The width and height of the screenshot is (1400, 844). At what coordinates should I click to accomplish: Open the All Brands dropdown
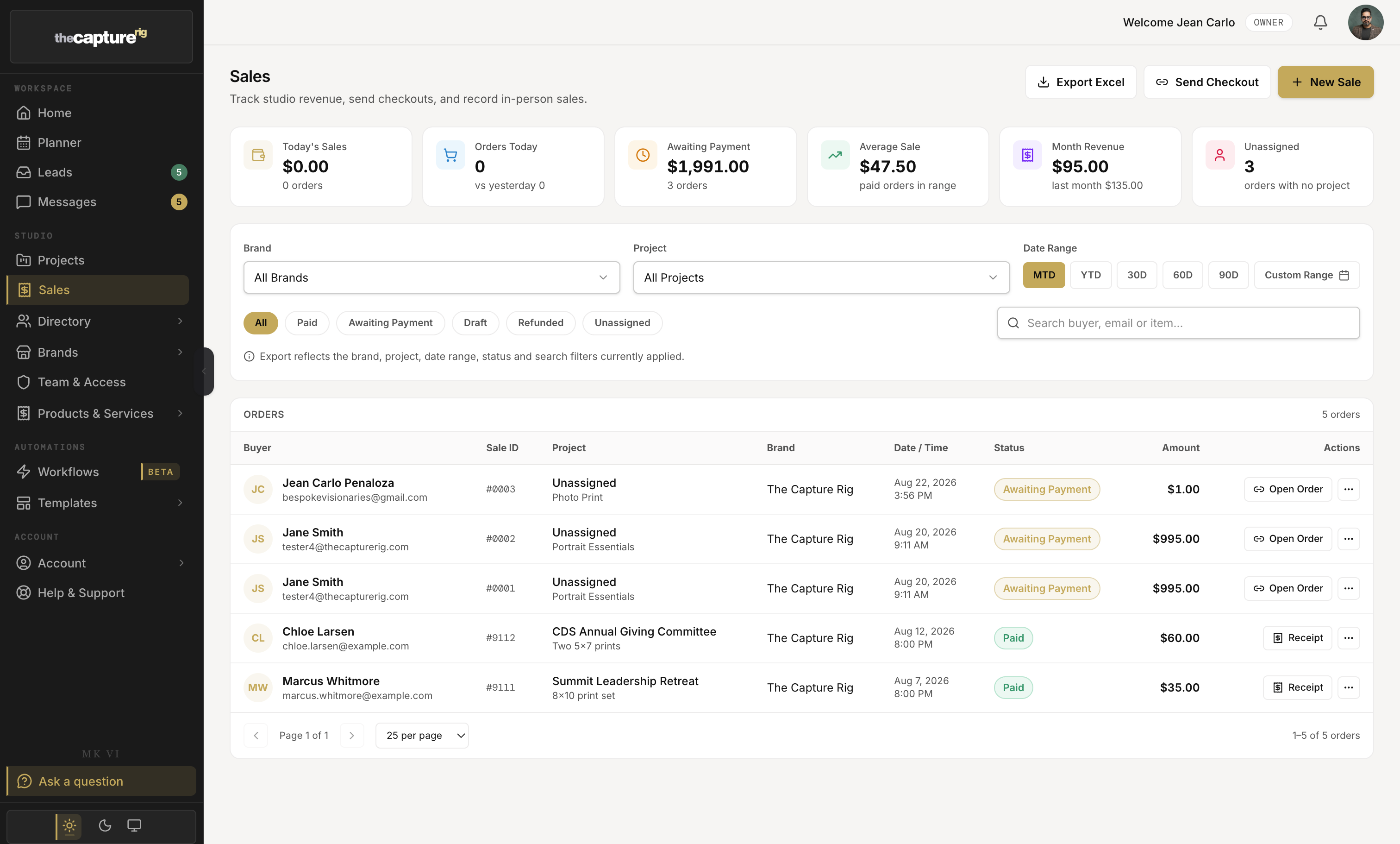point(431,277)
